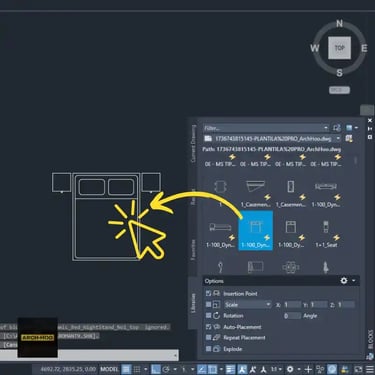Open the snap mode dropdown arrow
The image size is (375, 375).
point(146,369)
